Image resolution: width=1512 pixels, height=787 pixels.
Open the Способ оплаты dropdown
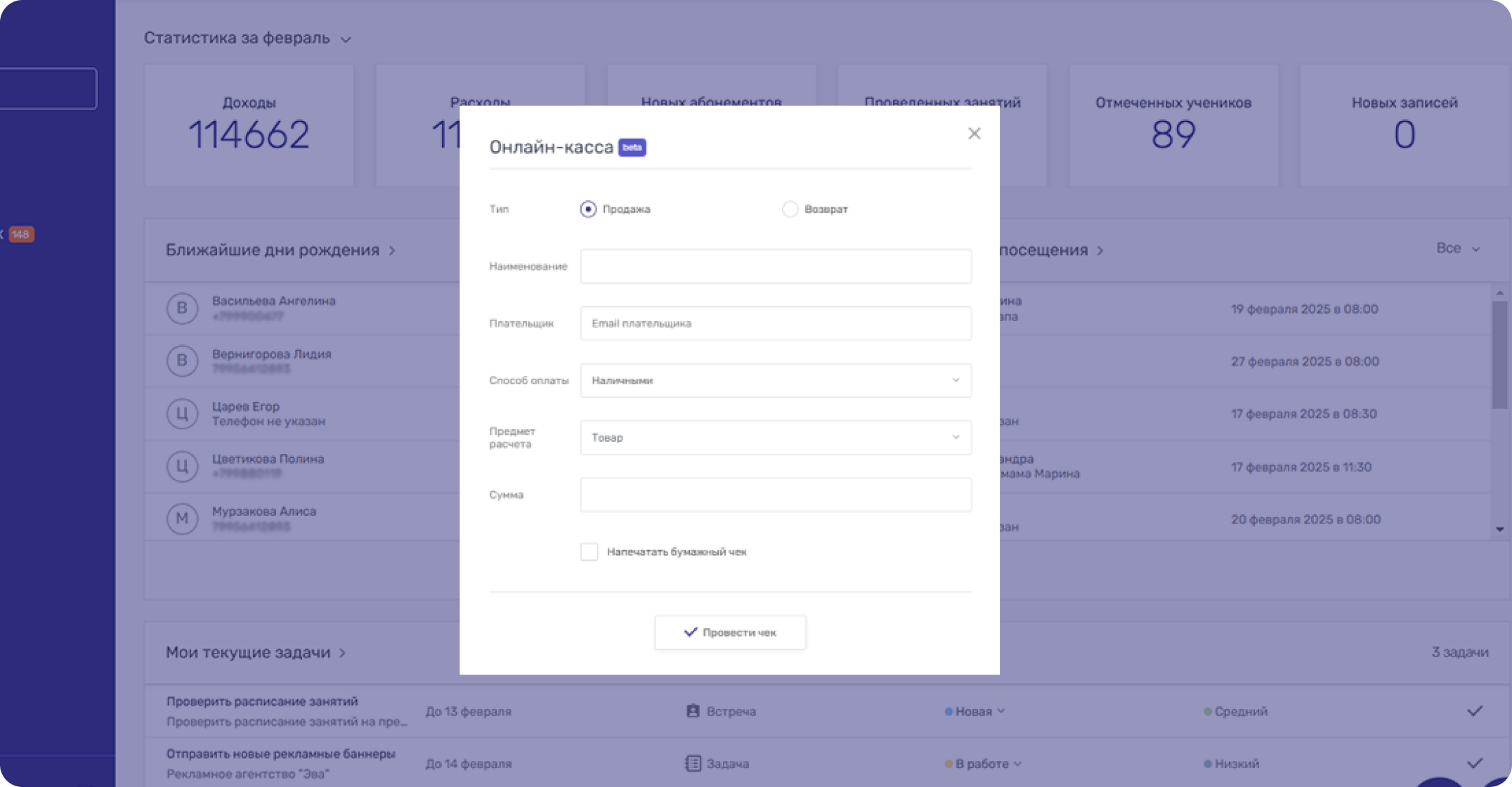point(775,380)
